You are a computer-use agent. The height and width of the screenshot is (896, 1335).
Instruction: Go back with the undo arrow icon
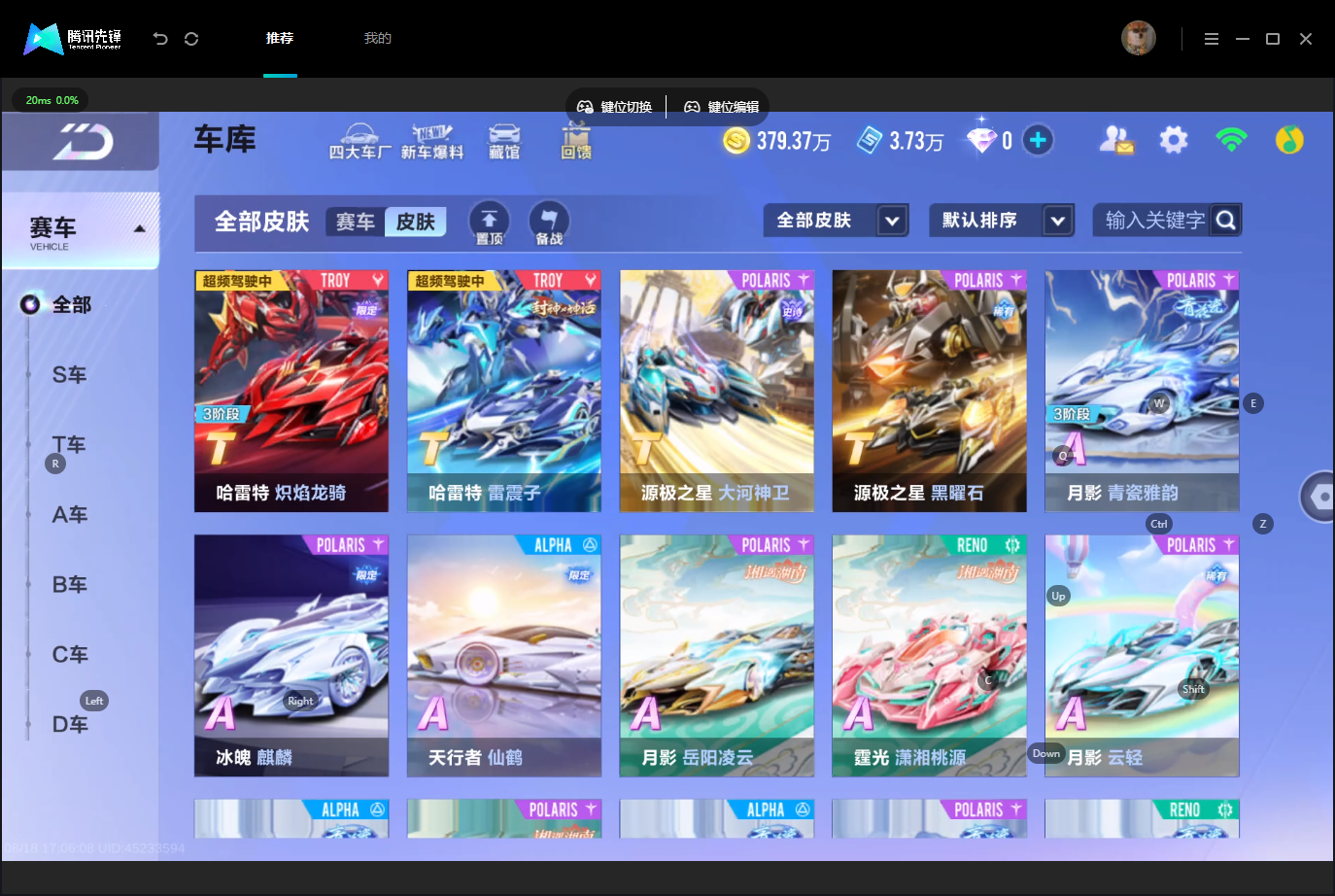click(160, 39)
